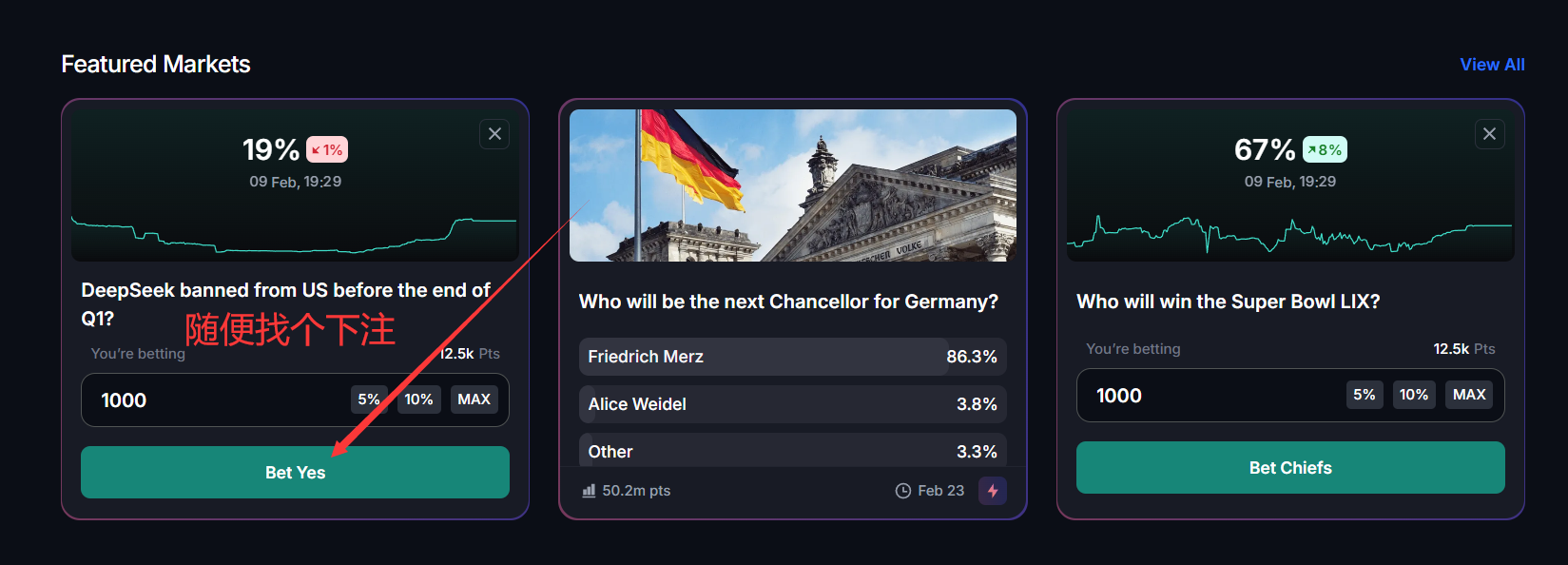The height and width of the screenshot is (565, 1568).
Task: Select 10% bet amount on Super Bowl card
Action: click(x=1414, y=395)
